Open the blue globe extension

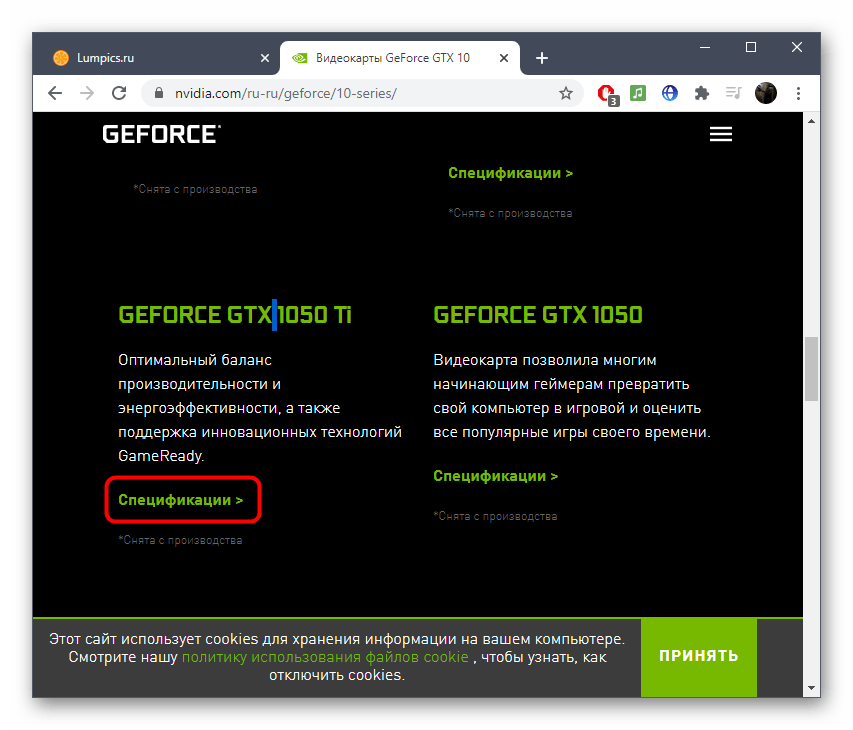click(670, 94)
